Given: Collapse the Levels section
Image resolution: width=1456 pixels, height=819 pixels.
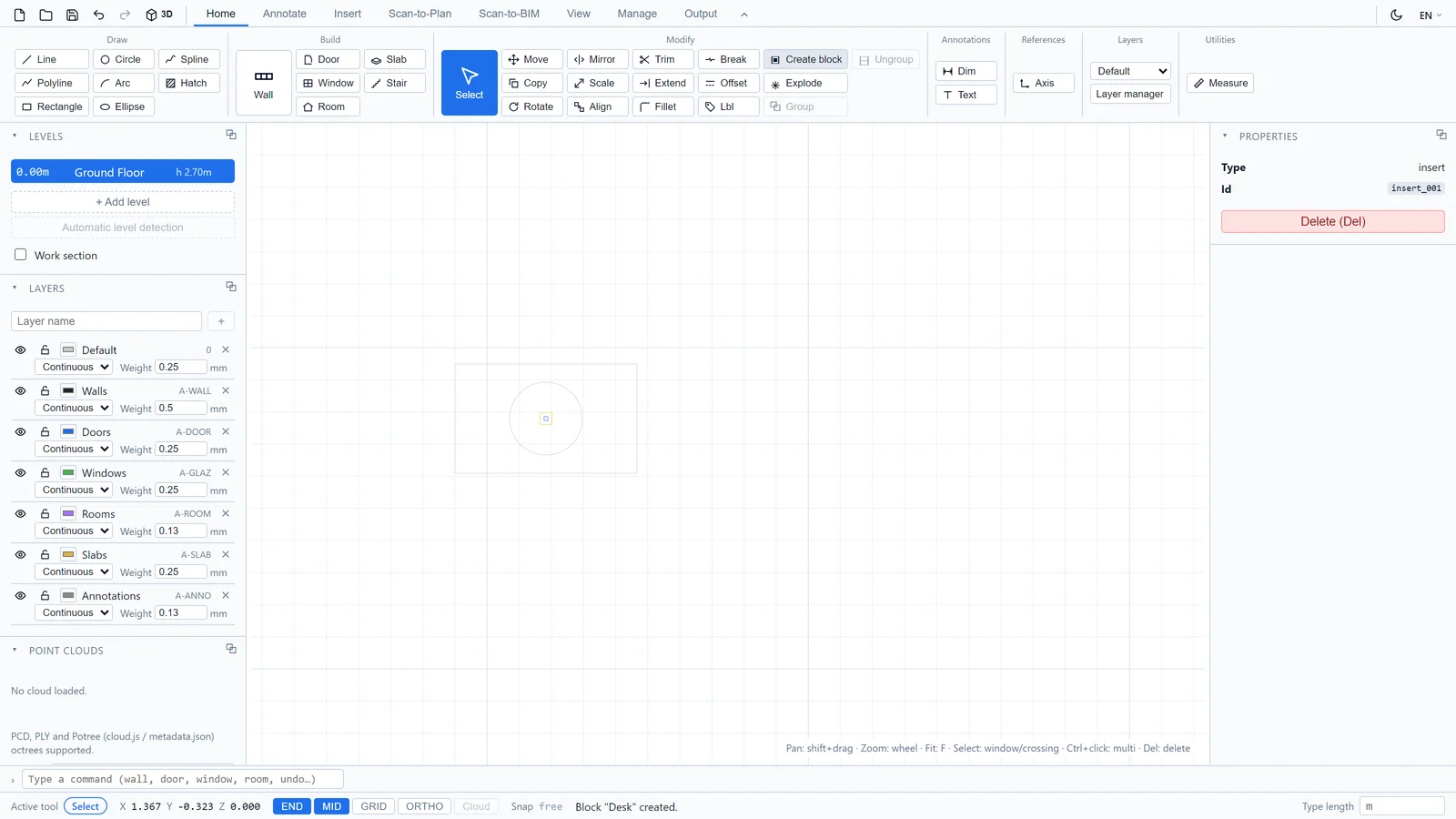Looking at the screenshot, I should pyautogui.click(x=15, y=136).
